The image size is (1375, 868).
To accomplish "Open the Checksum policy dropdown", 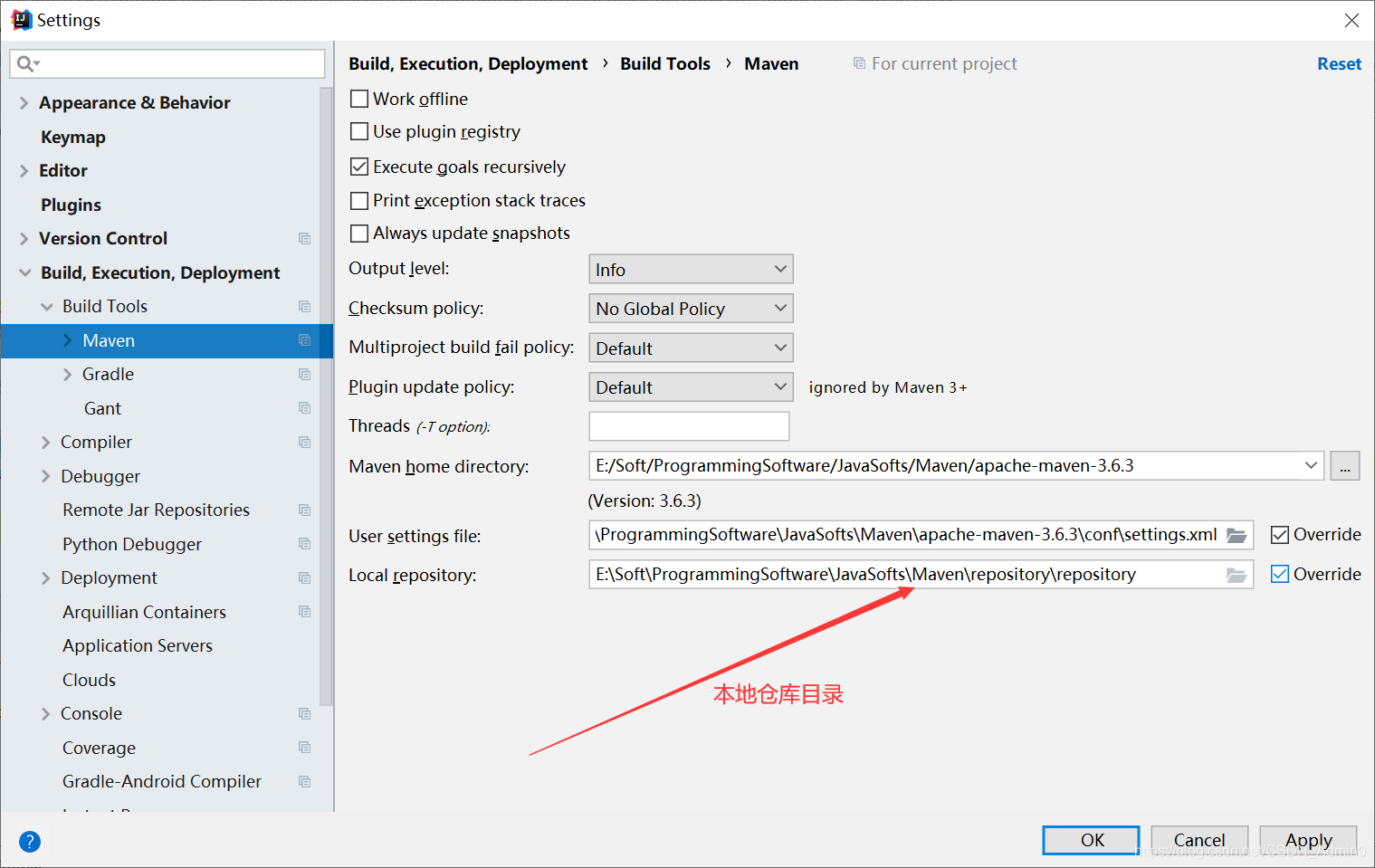I will pos(691,309).
